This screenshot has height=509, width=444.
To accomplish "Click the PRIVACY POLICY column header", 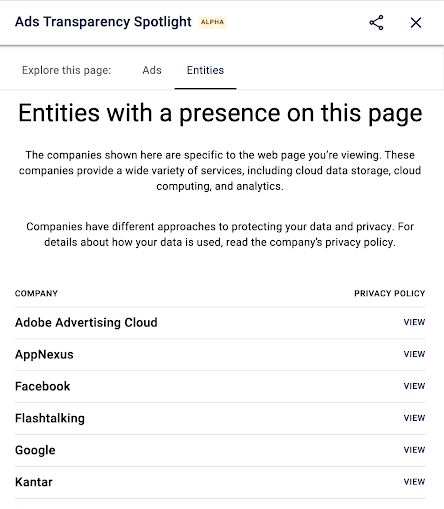I will click(390, 293).
